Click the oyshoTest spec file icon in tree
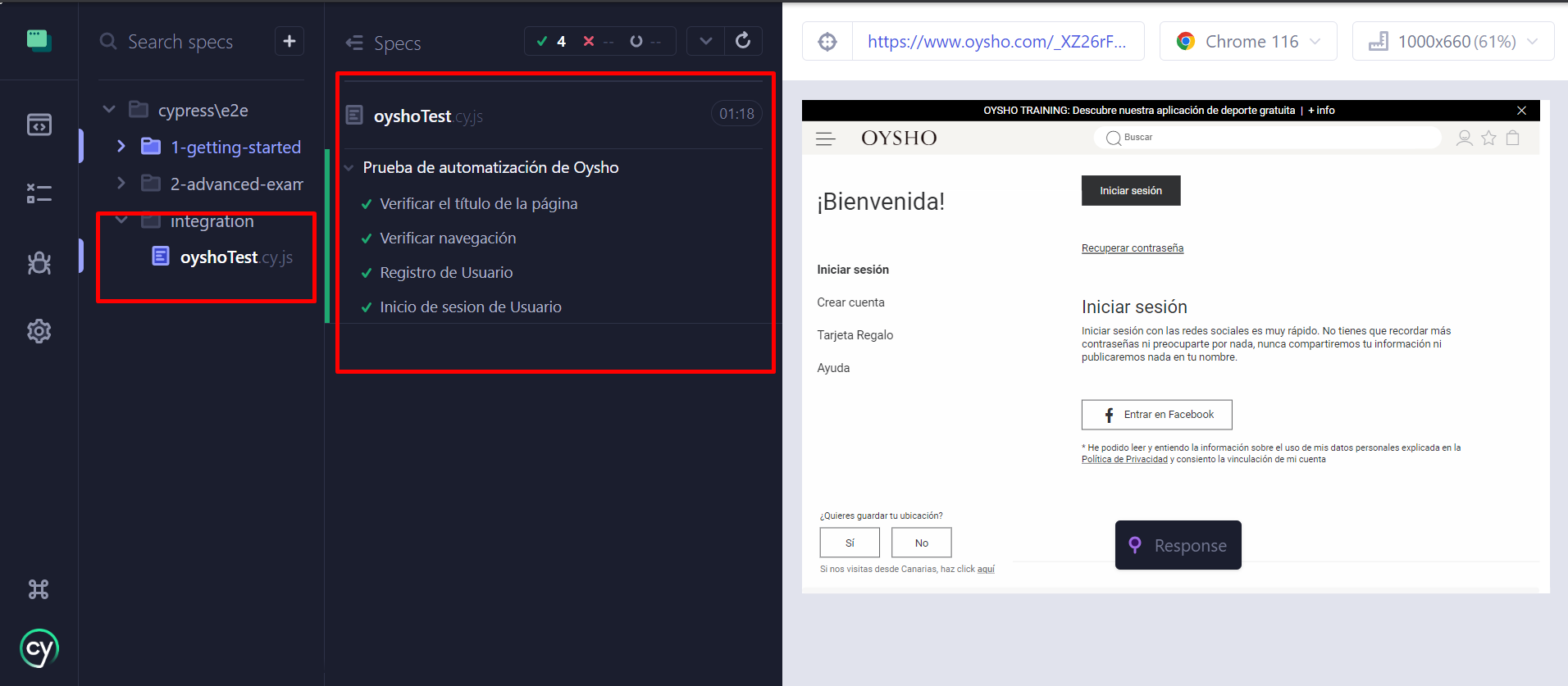Screen dimensions: 1568x686 tap(161, 257)
